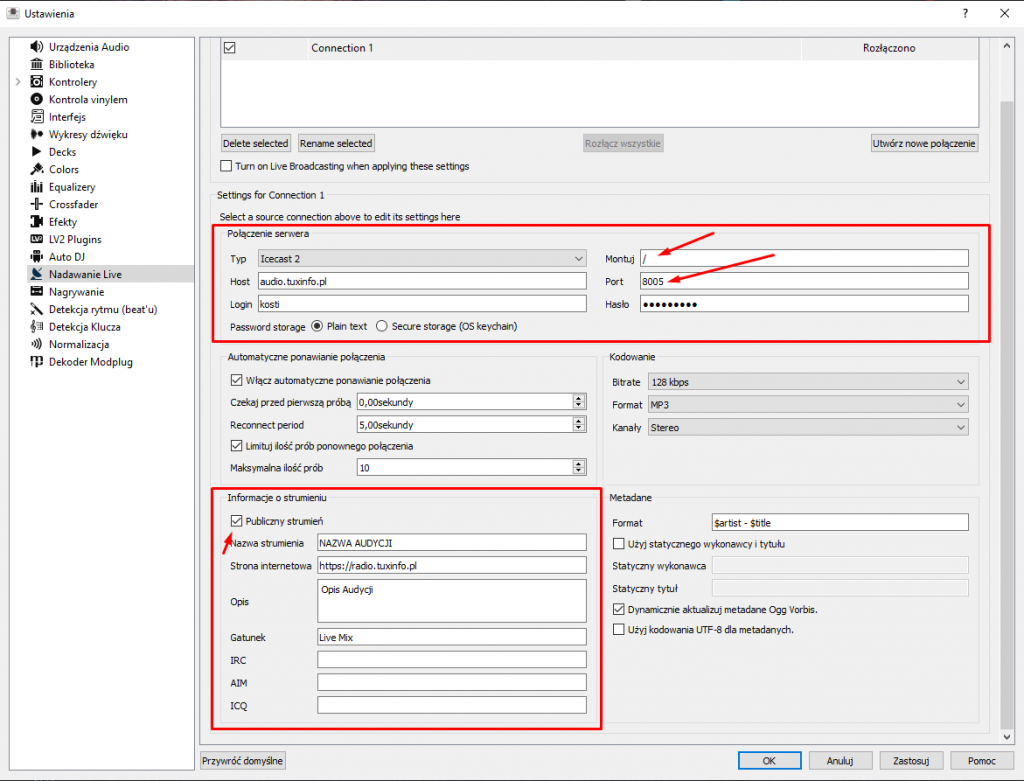Click the Wykresy dźwięku waveform icon

click(37, 134)
